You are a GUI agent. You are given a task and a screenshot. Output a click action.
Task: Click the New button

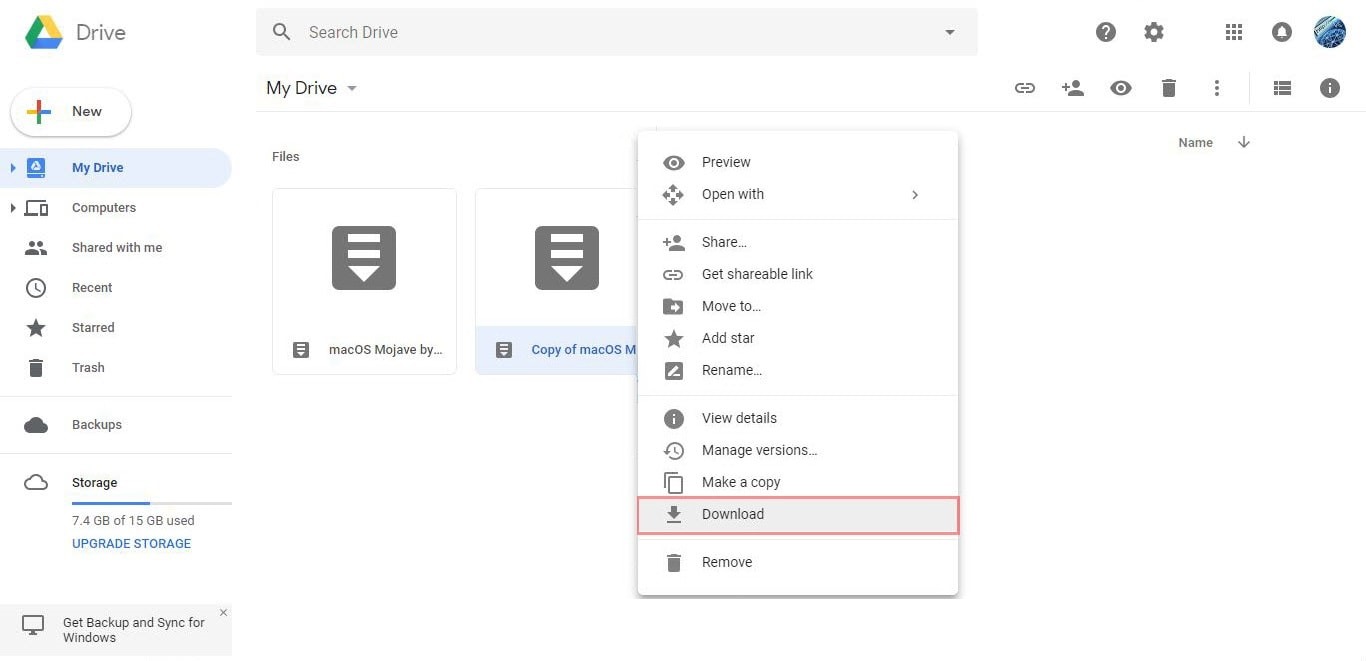click(71, 112)
